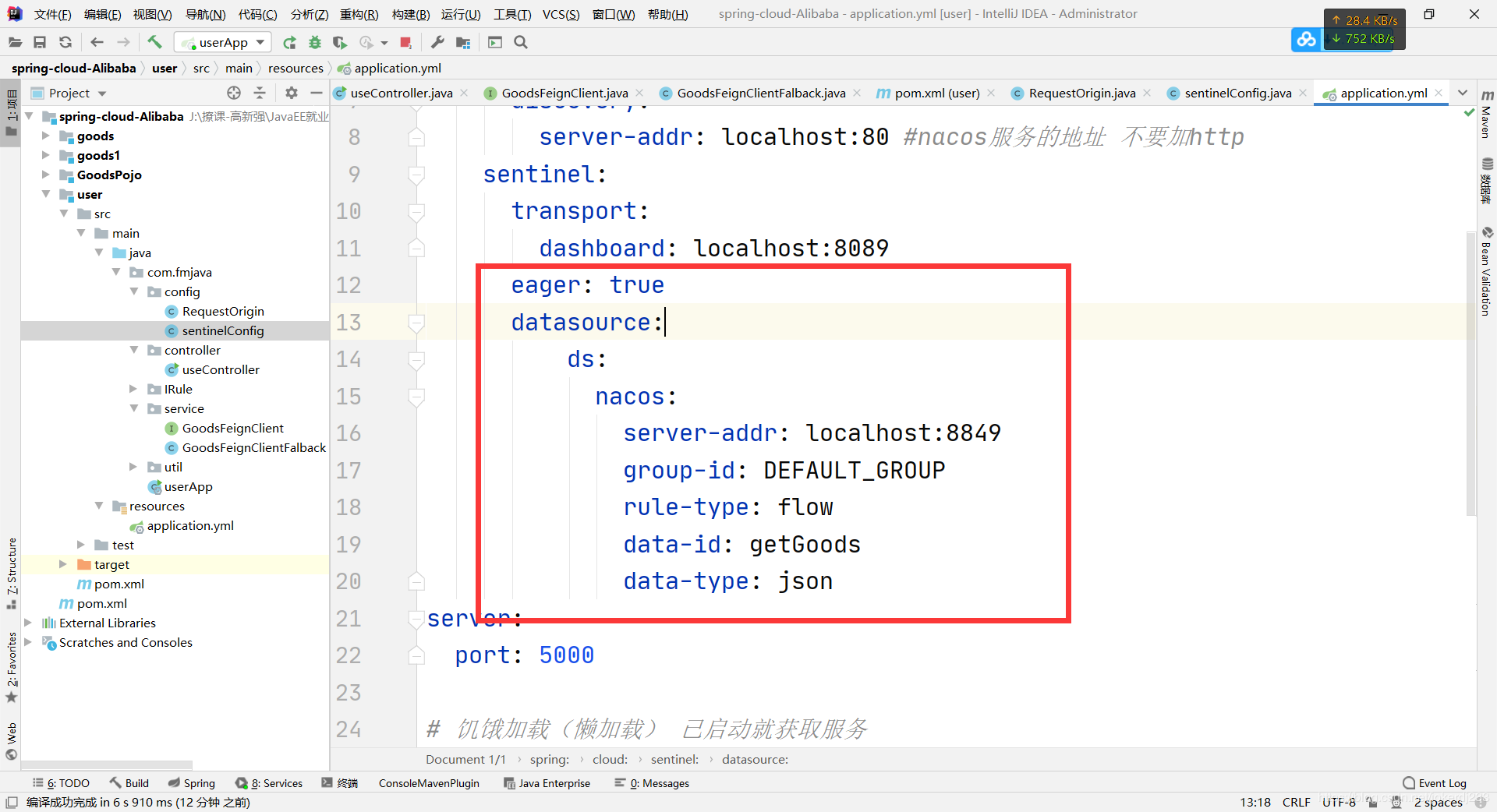The height and width of the screenshot is (812, 1497).
Task: Open the Structure side tool window
Action: 12,573
